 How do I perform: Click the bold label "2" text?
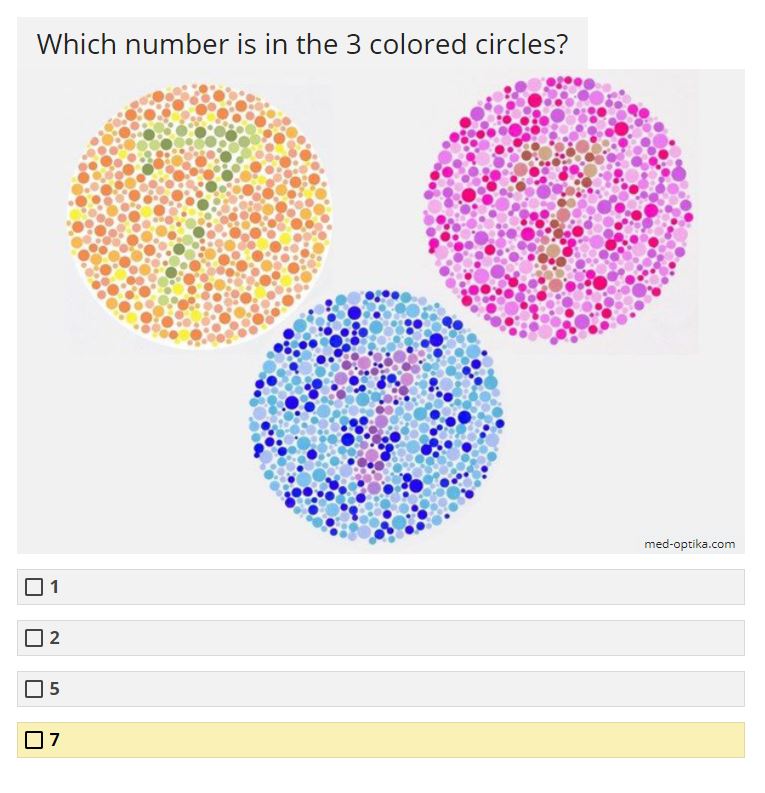[55, 638]
